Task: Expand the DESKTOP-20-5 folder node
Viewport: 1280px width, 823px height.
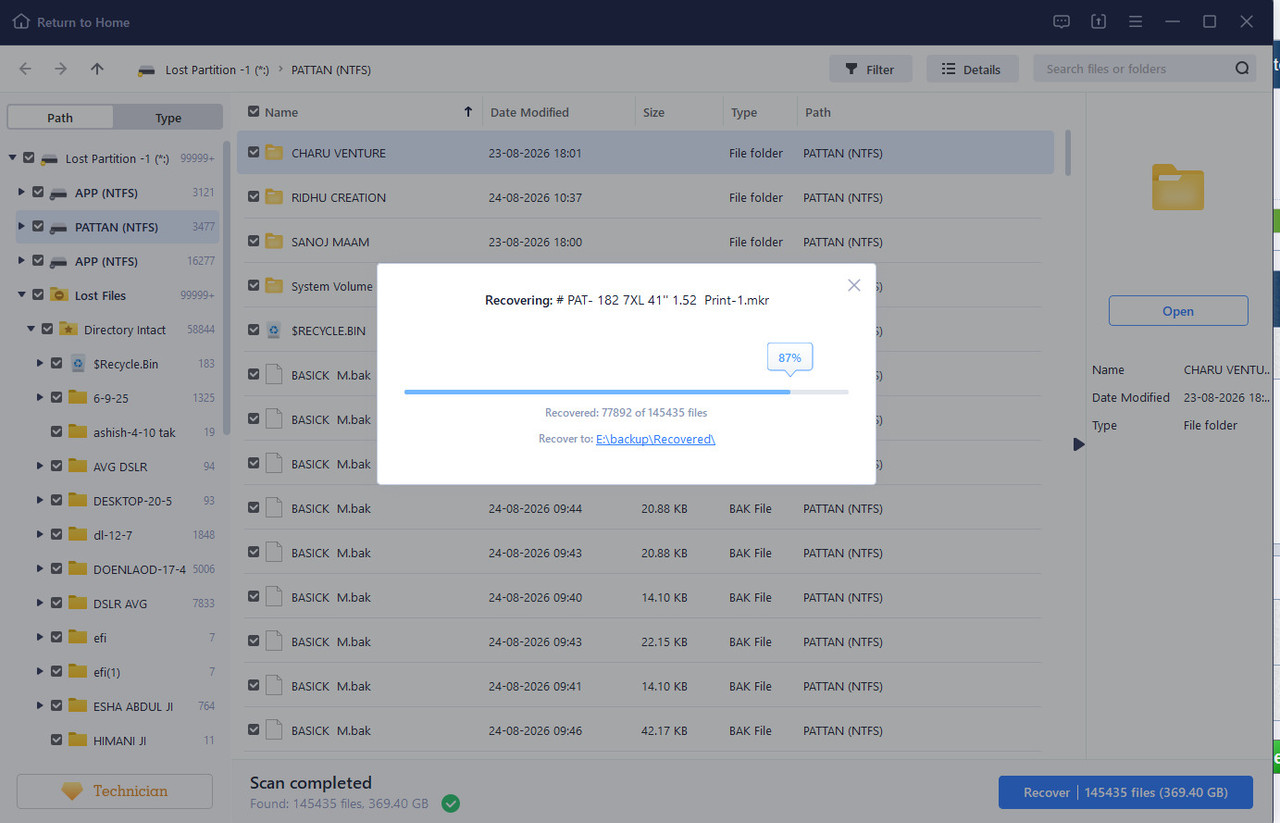Action: click(x=40, y=500)
